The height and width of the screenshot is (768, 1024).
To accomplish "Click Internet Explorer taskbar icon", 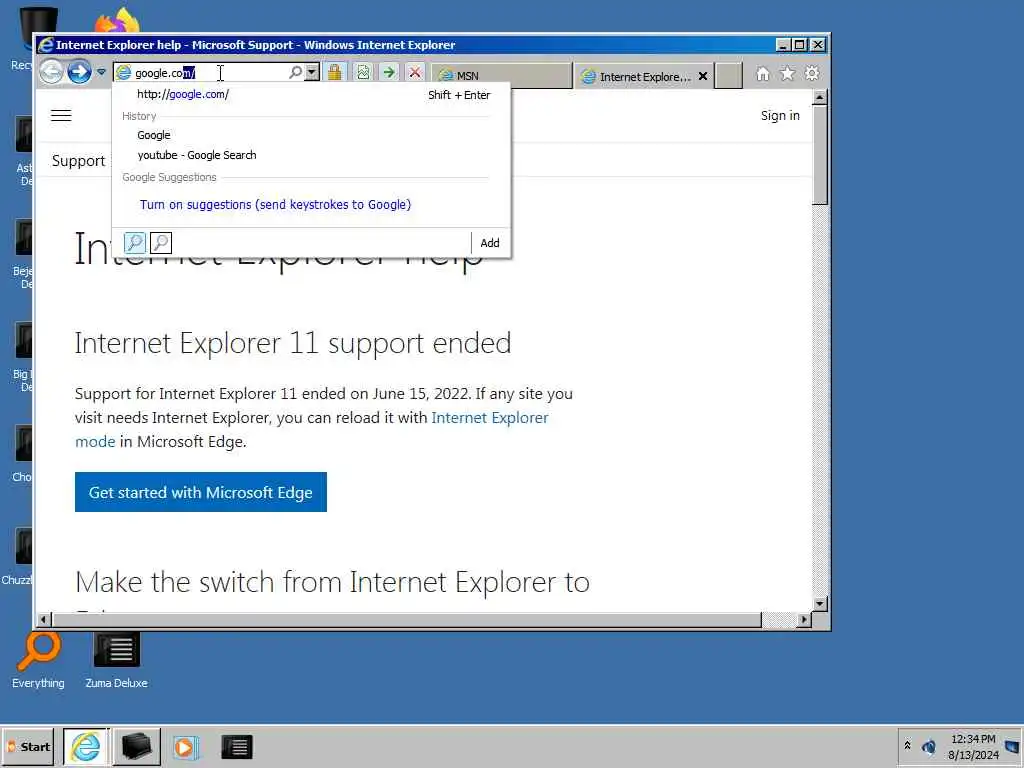I will pos(86,746).
